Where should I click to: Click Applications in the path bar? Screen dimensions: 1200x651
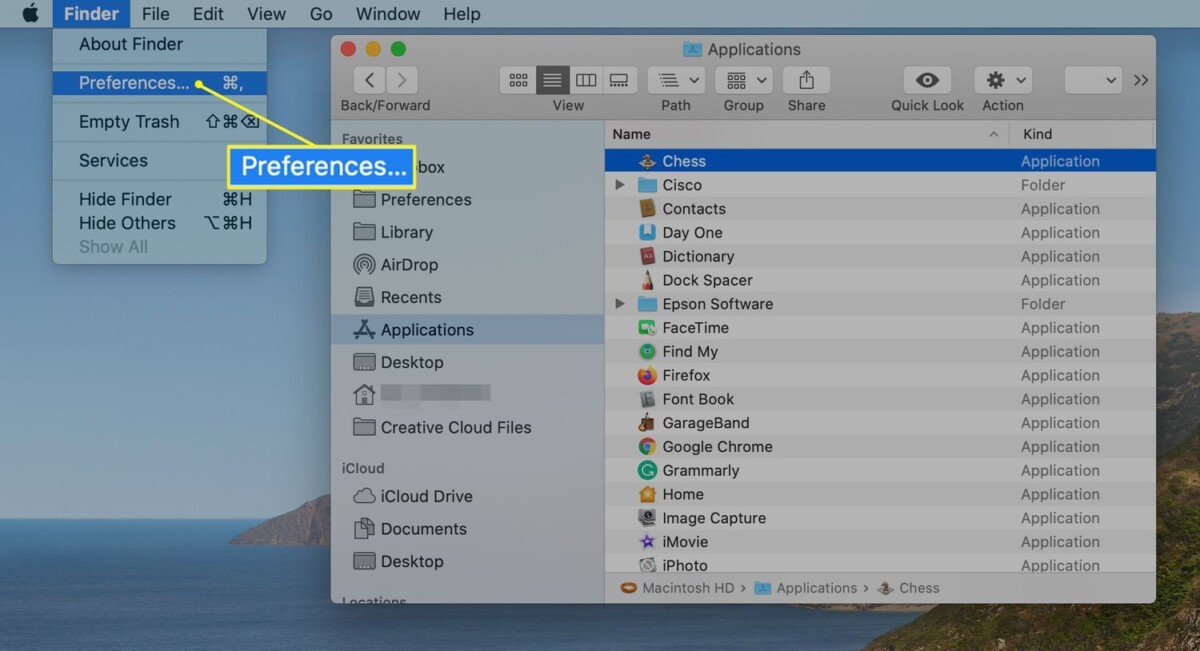pyautogui.click(x=806, y=588)
